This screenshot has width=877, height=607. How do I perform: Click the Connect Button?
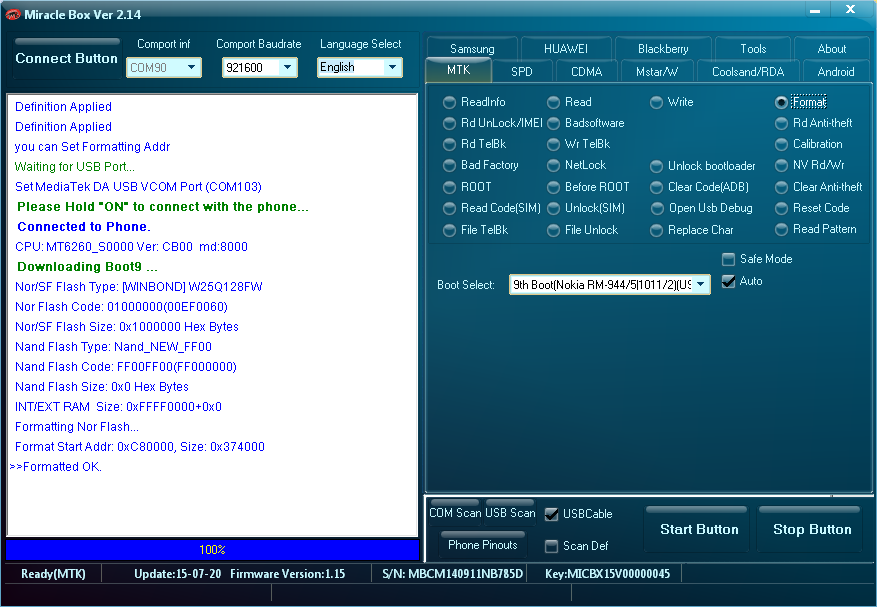point(67,58)
